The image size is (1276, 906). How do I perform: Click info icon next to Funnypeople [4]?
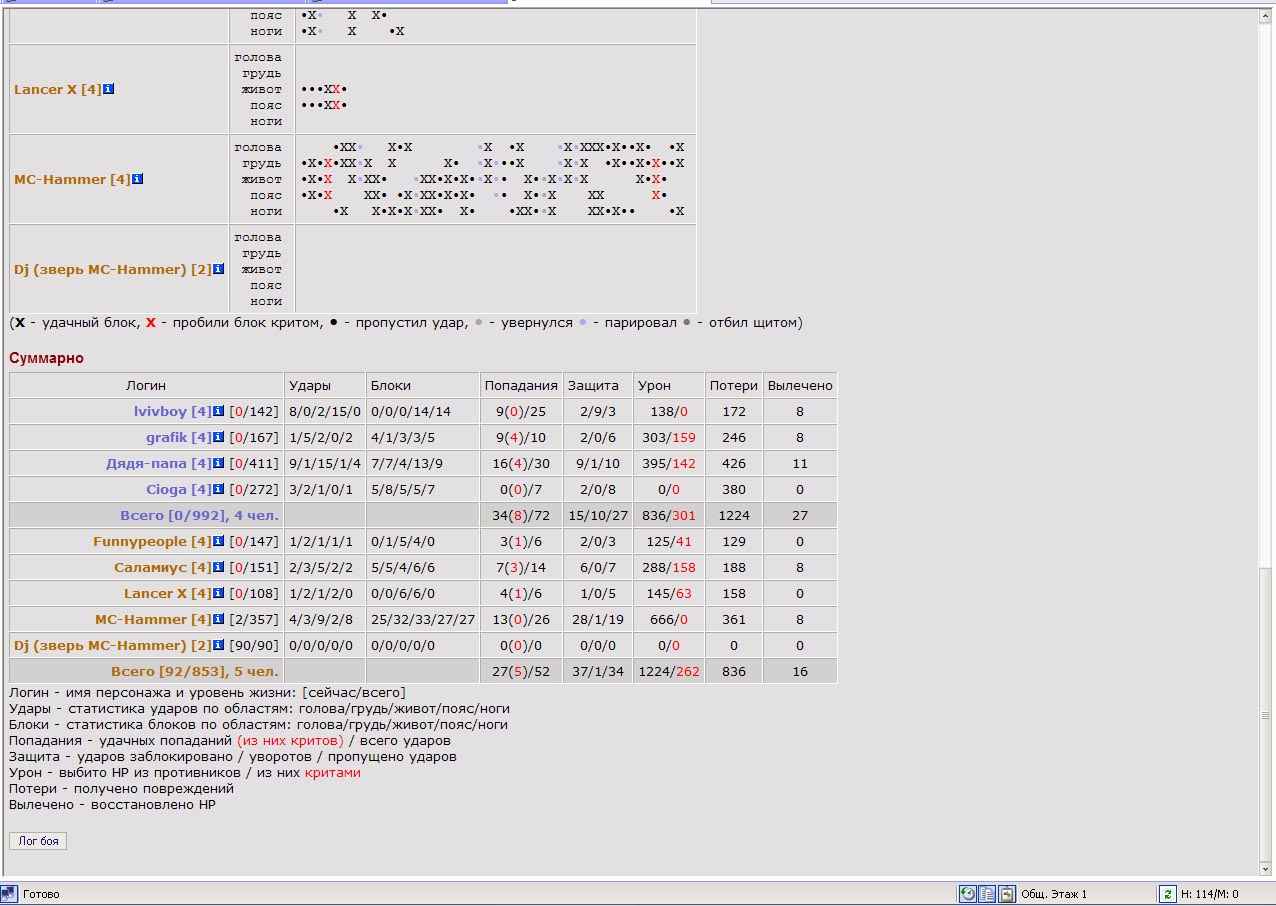pos(219,541)
